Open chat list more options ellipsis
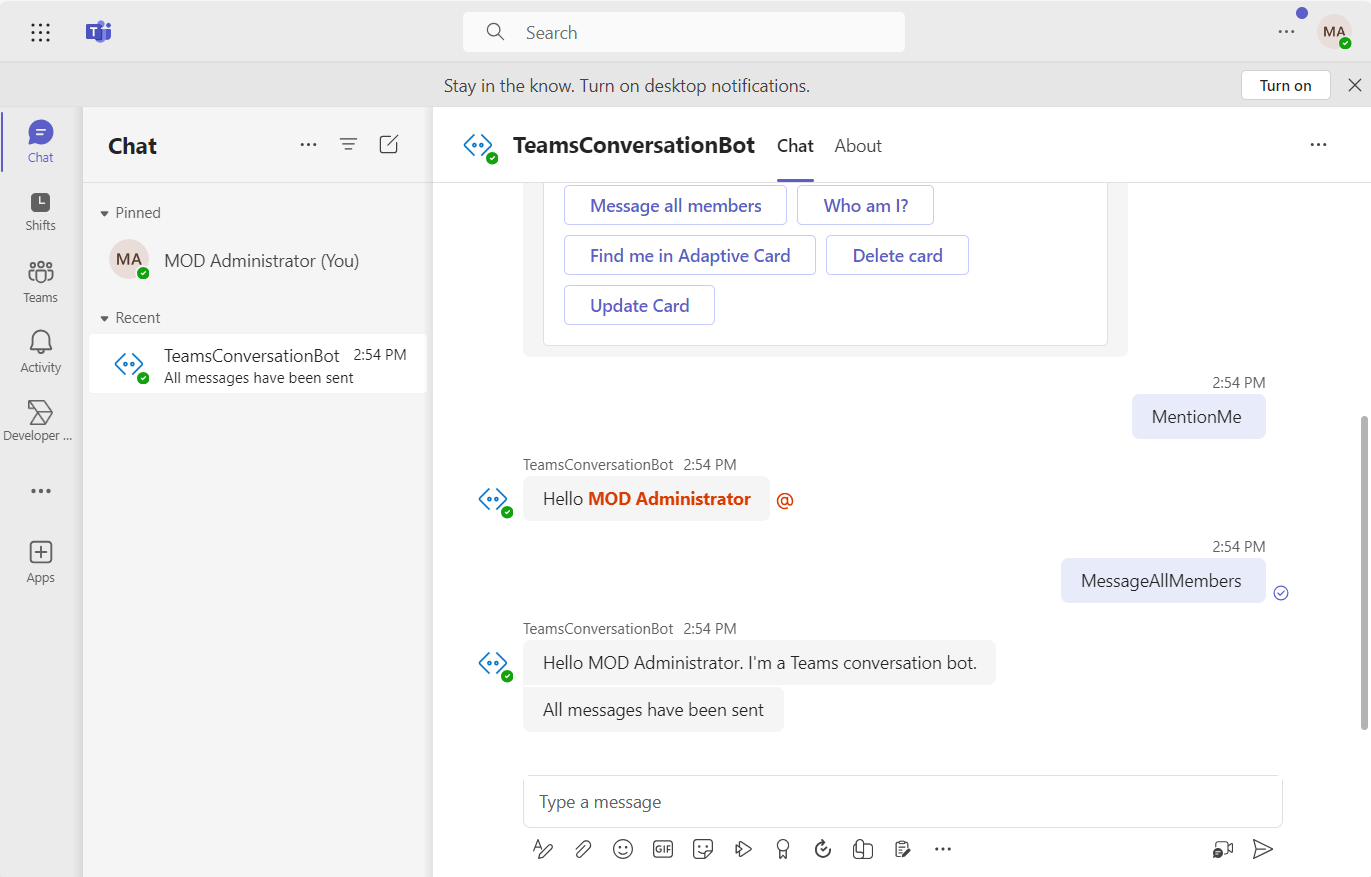The height and width of the screenshot is (877, 1371). click(308, 145)
